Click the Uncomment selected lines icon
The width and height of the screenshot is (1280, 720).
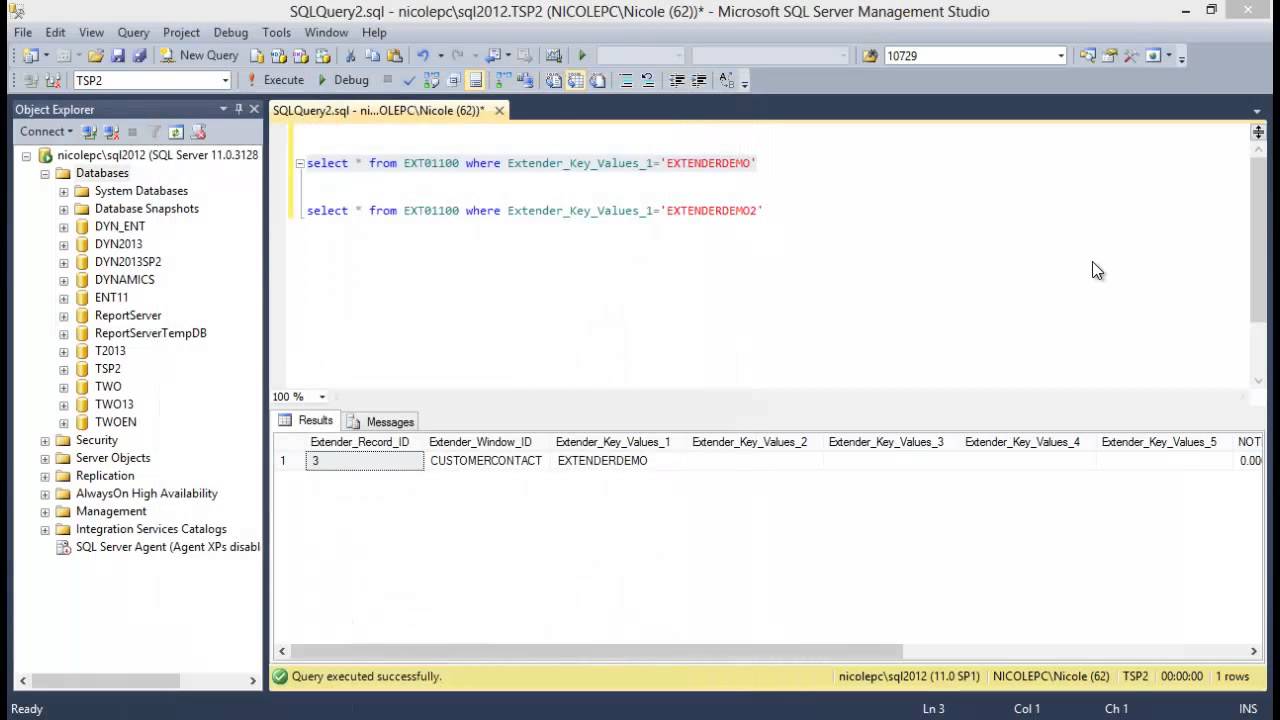pyautogui.click(x=648, y=80)
